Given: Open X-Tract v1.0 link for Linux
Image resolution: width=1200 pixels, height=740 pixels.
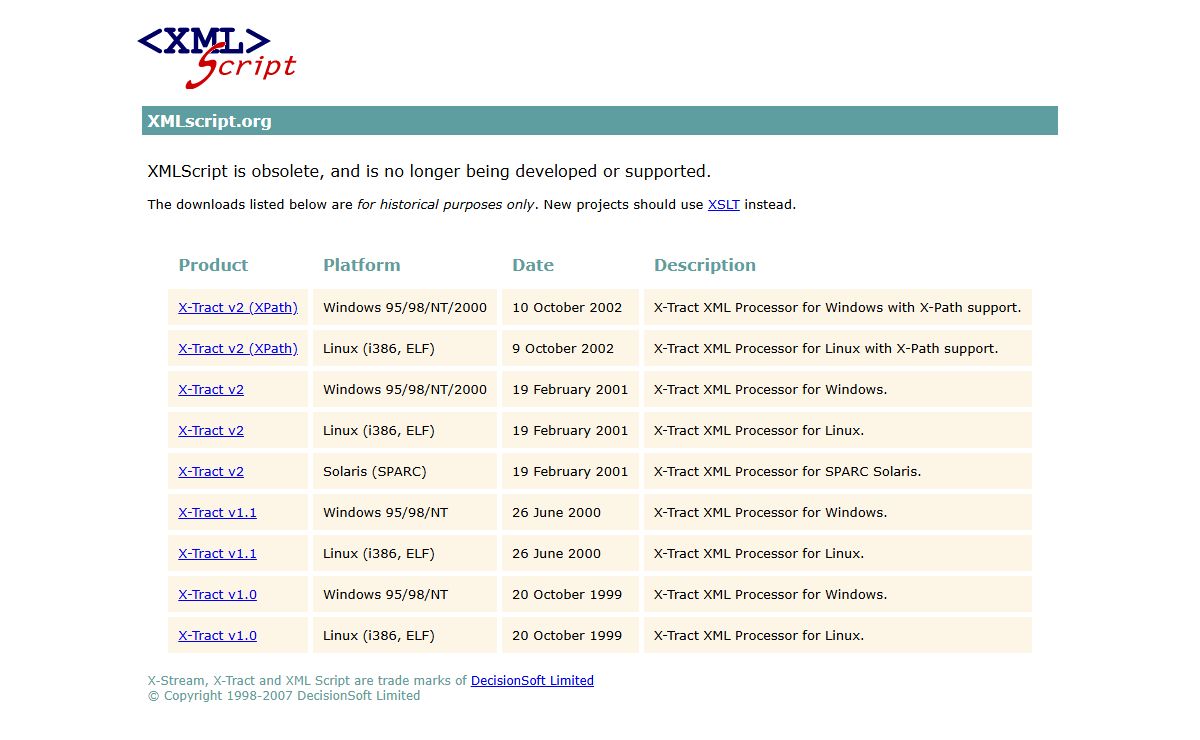Looking at the screenshot, I should (217, 635).
